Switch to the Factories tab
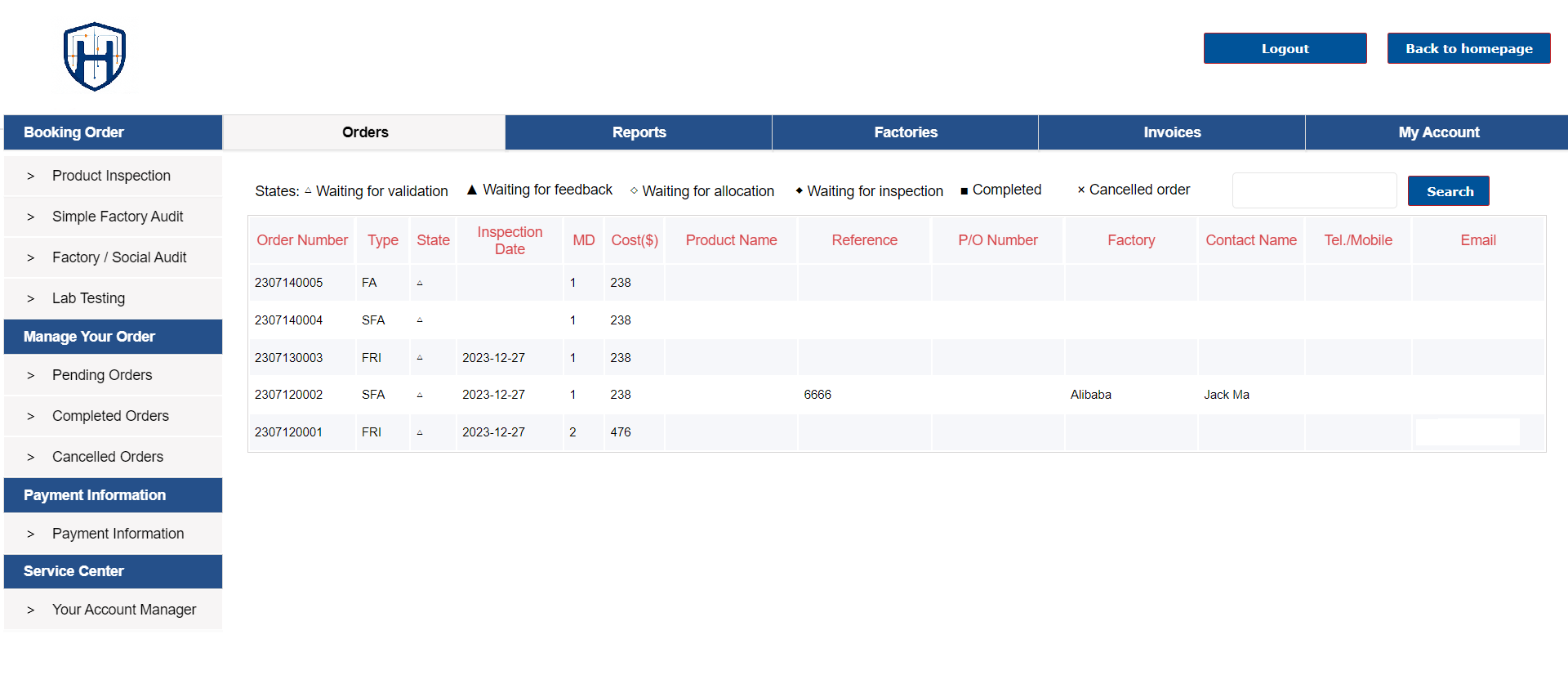Screen dimensions: 1568x693 tap(905, 132)
